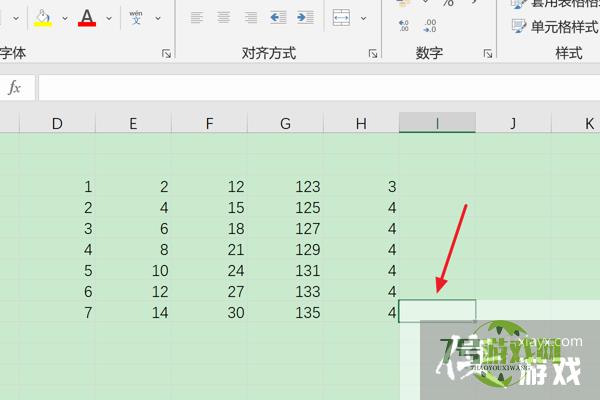Center align text
This screenshot has width=600, height=400.
pos(223,18)
